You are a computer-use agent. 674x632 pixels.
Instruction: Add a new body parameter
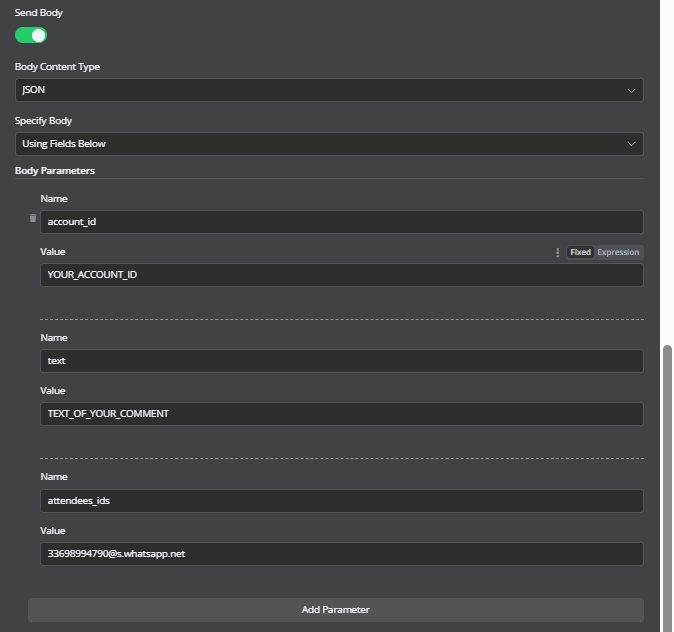tap(336, 610)
